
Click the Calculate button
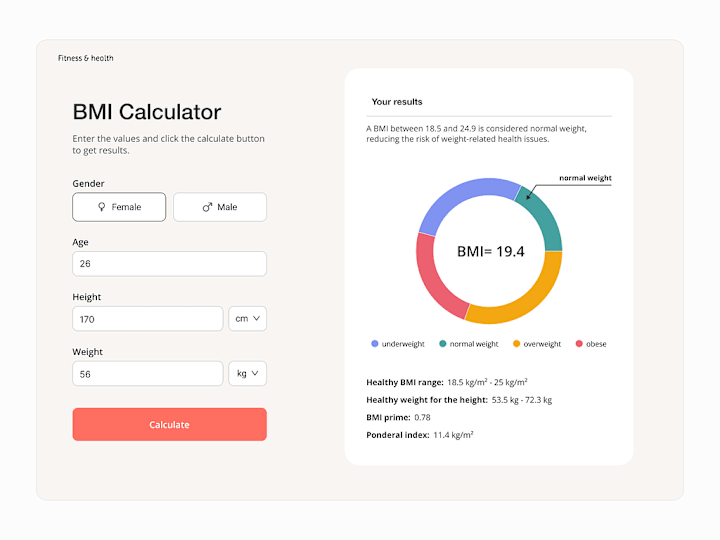(x=169, y=424)
